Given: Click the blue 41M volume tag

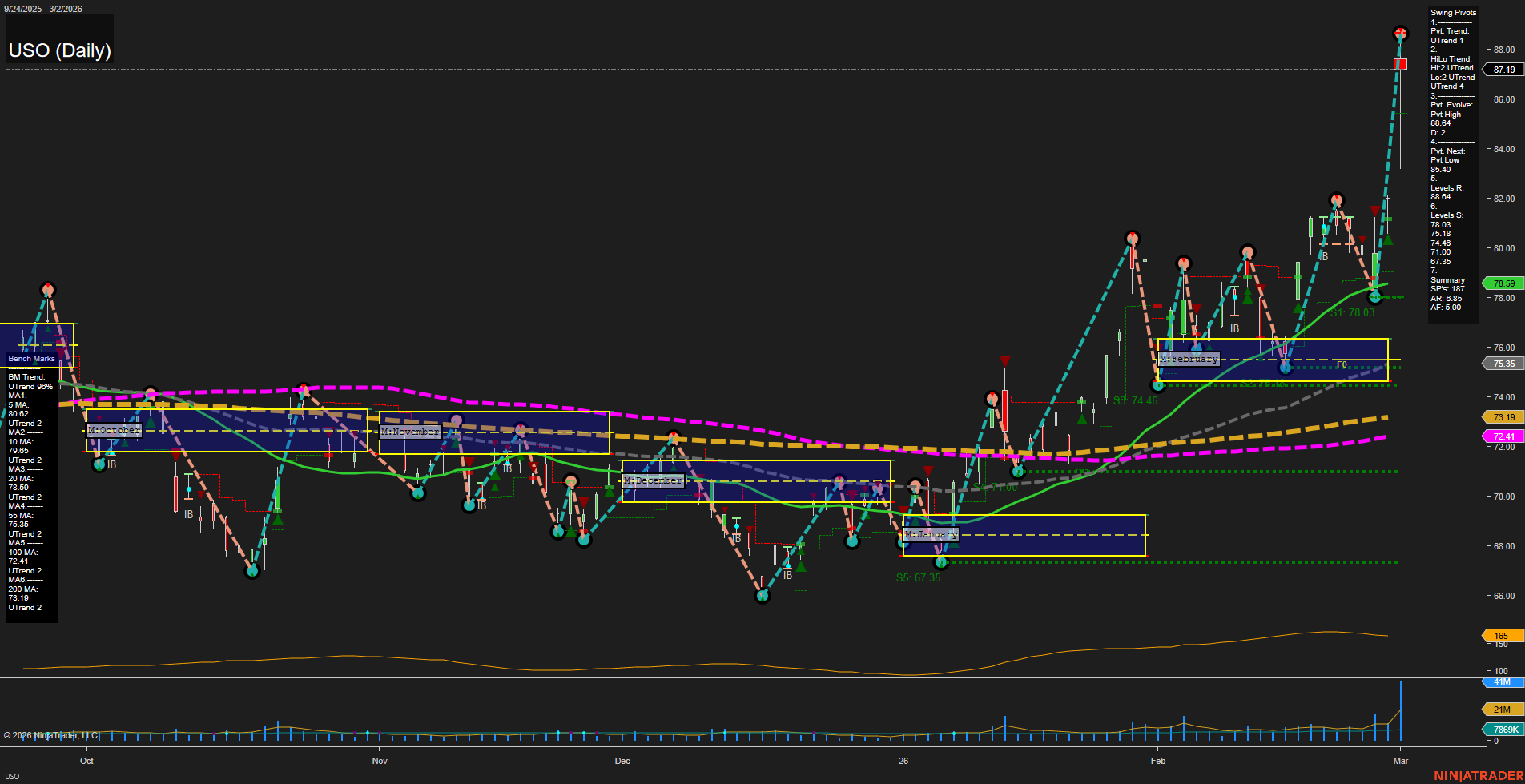Looking at the screenshot, I should coord(1502,682).
